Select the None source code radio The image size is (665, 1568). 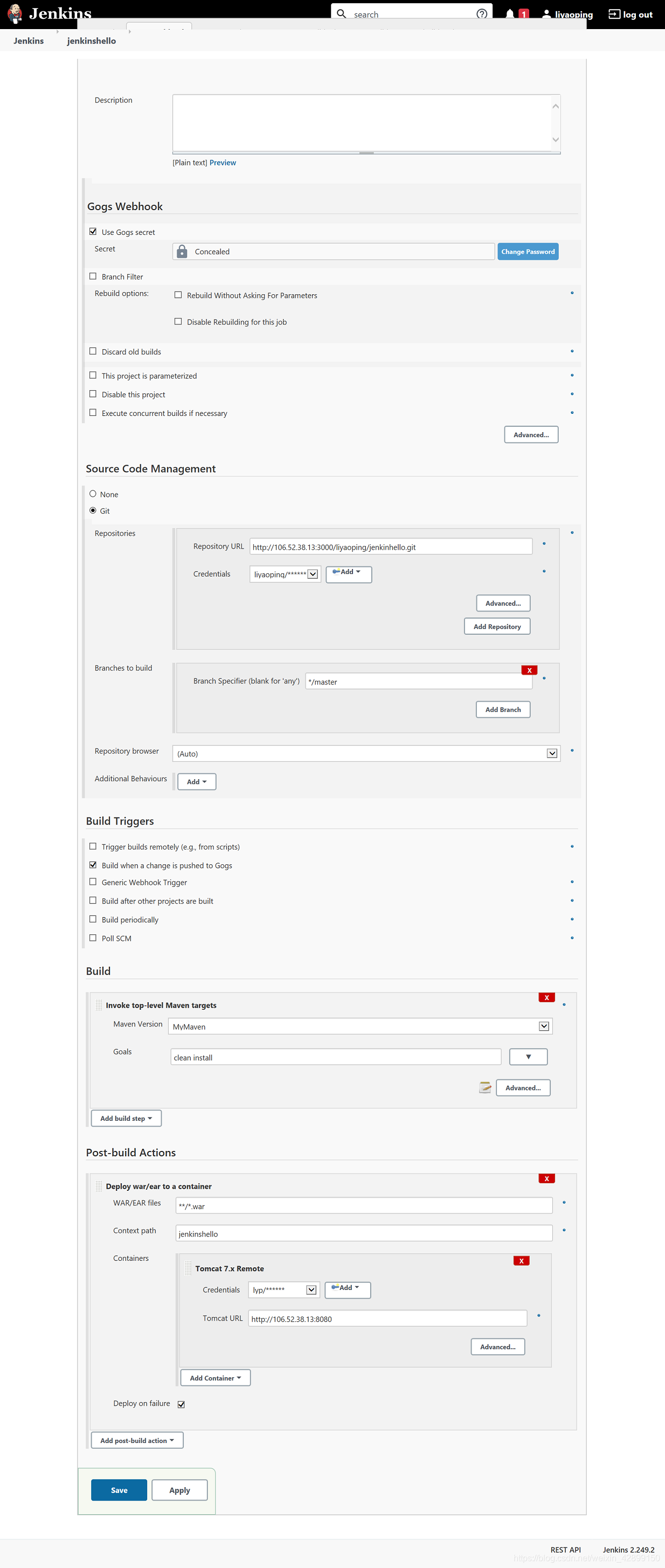pyautogui.click(x=93, y=494)
